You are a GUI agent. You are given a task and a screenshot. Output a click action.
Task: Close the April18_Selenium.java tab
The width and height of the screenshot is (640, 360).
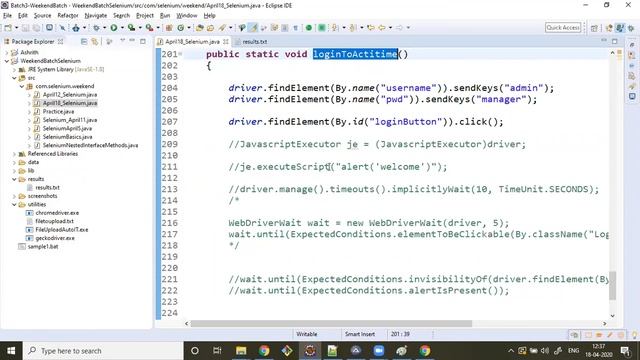coord(226,42)
